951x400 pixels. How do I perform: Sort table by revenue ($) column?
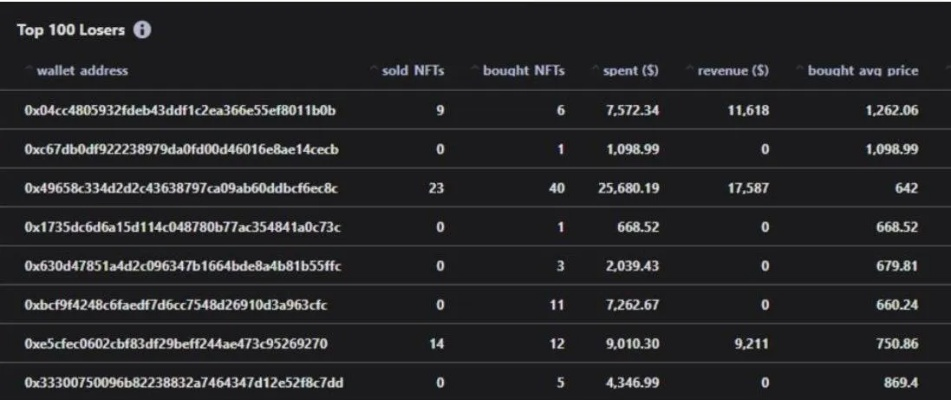pos(733,71)
